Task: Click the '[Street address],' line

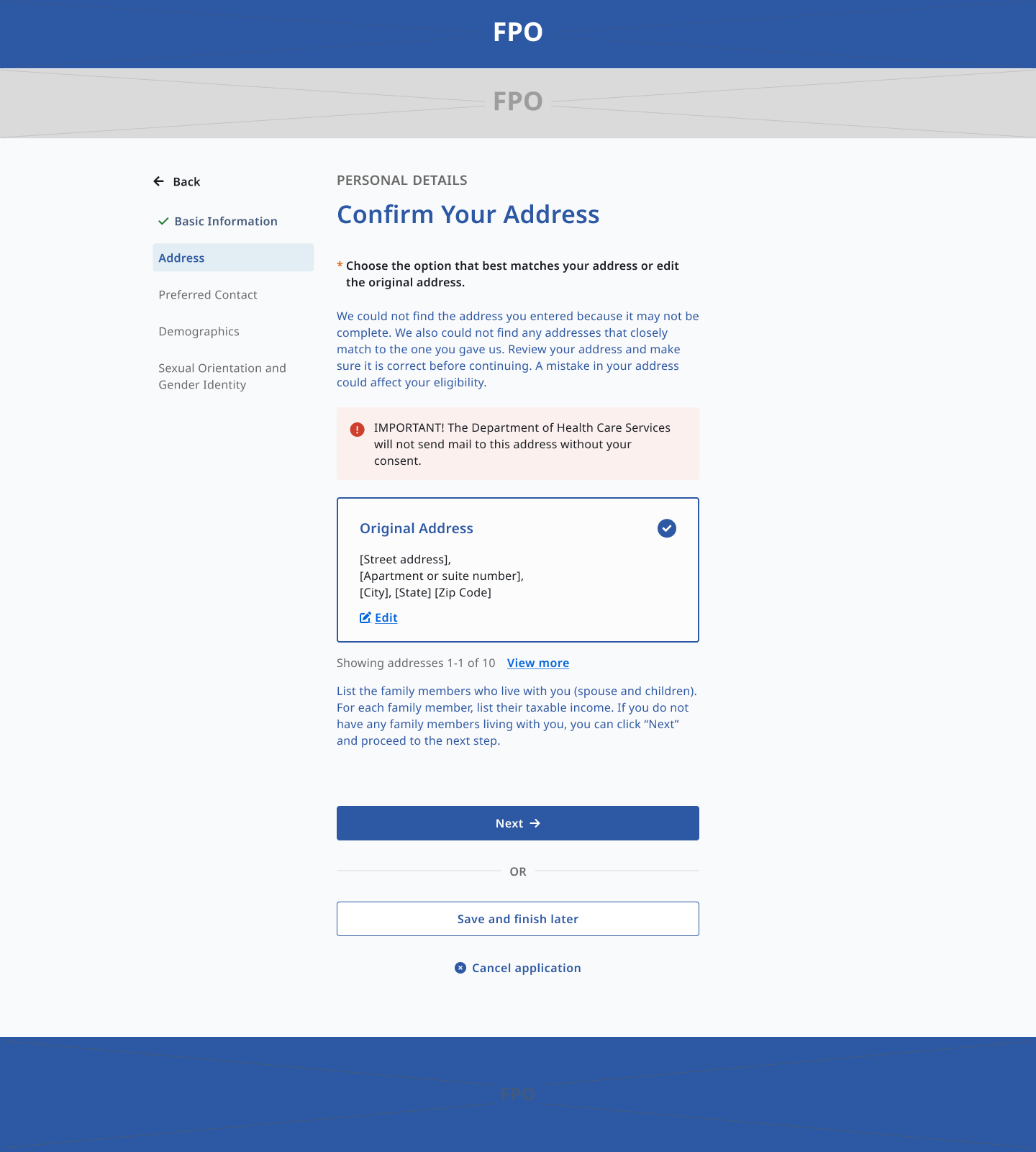Action: pos(405,559)
